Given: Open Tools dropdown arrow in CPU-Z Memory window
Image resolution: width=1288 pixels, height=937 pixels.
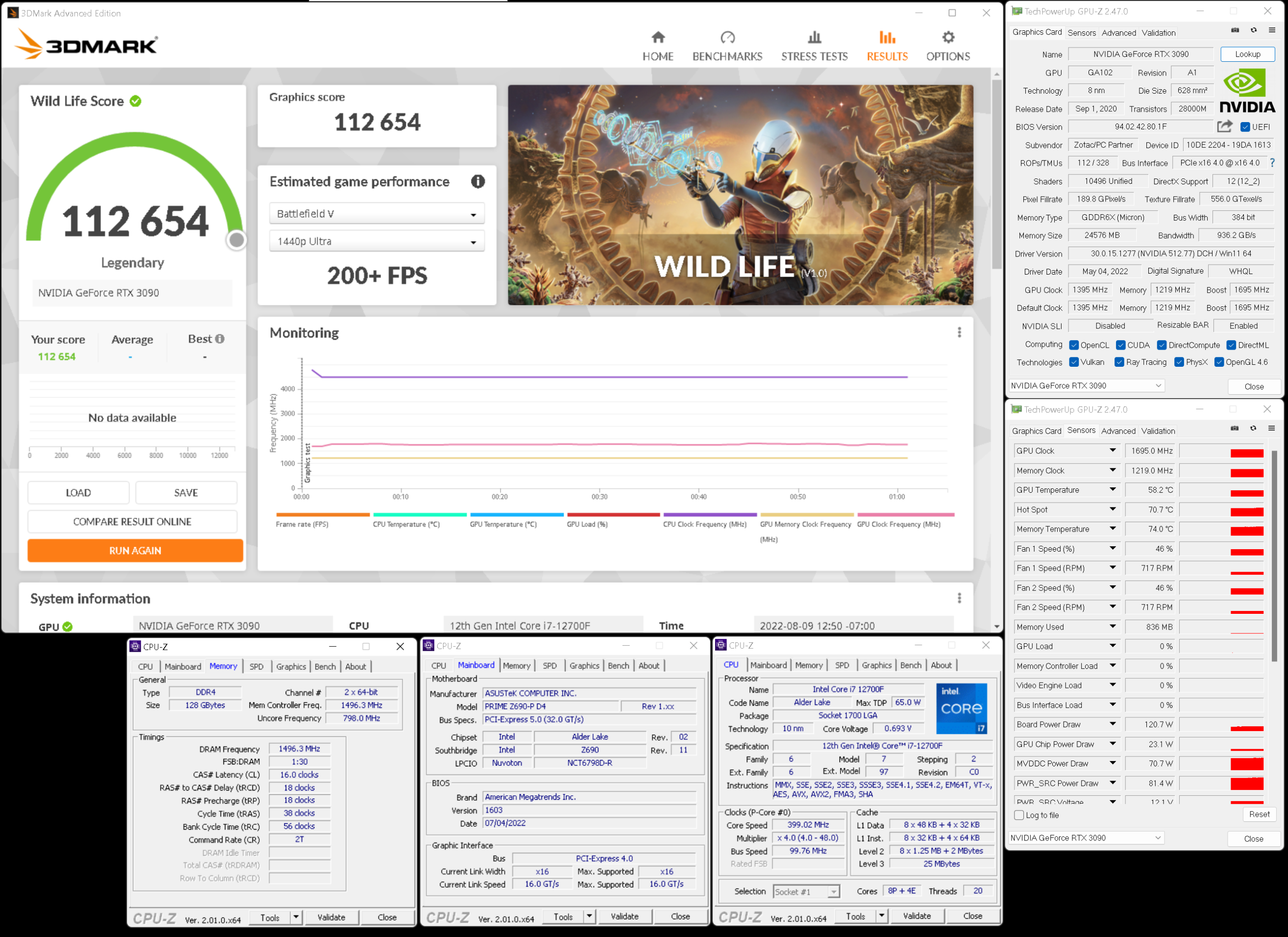Looking at the screenshot, I should 296,917.
